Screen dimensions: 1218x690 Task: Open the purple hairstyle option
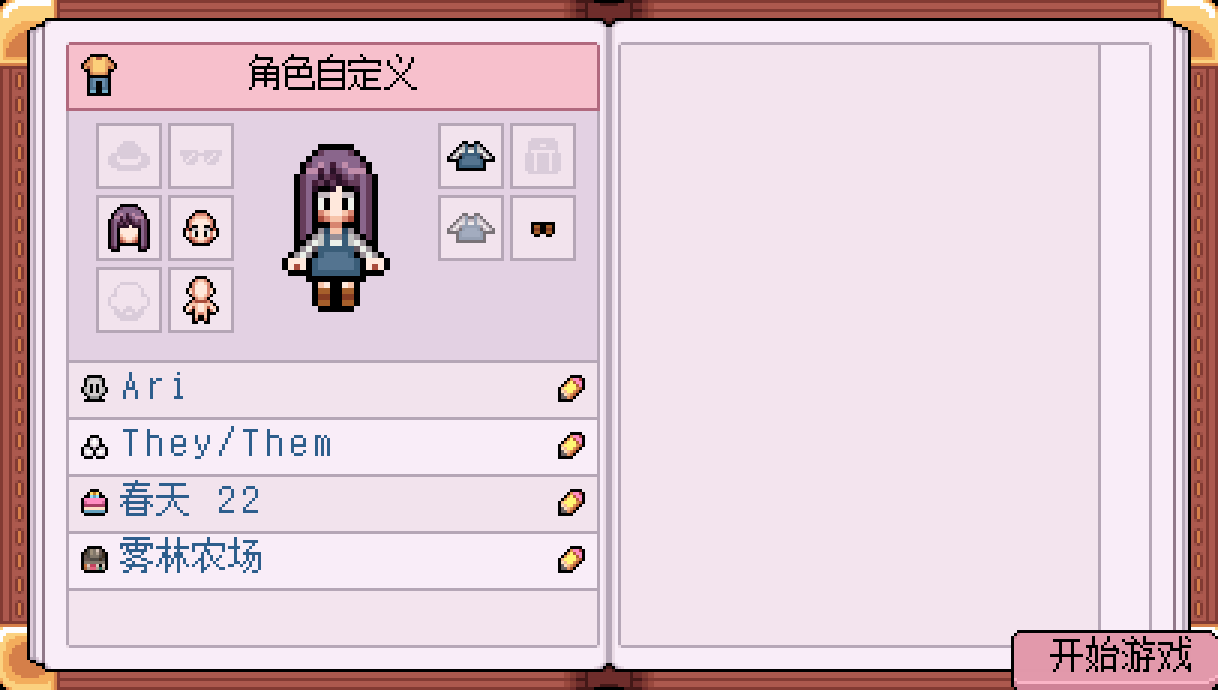[129, 228]
